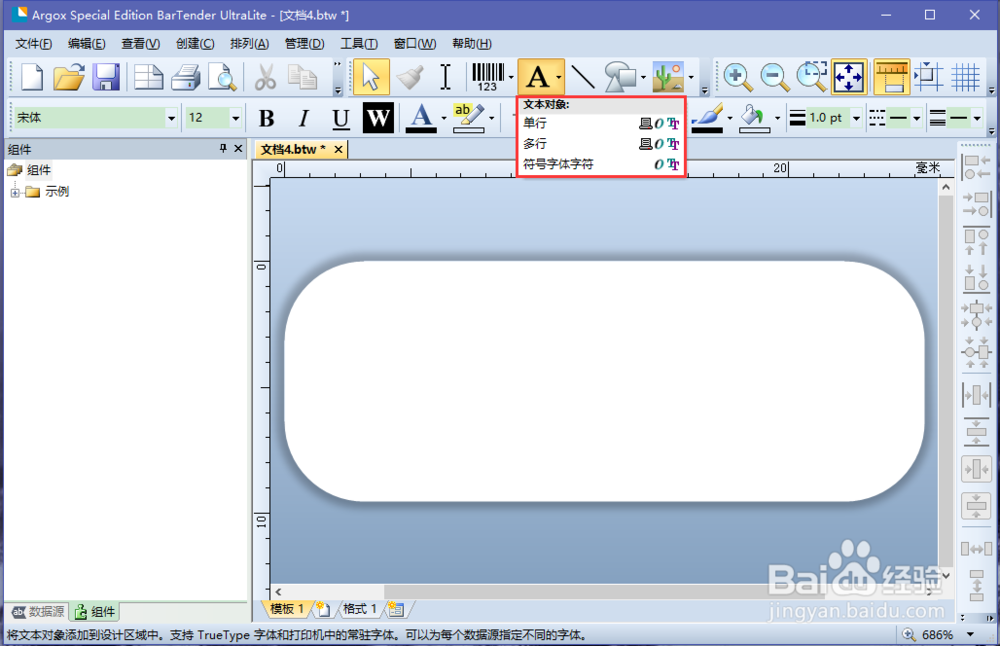Zoom to selection magnifier icon
The image size is (1000, 646).
(x=812, y=77)
